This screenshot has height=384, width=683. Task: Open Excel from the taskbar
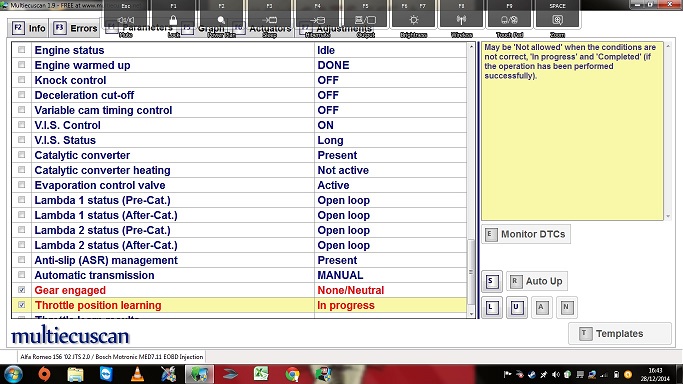tap(261, 374)
